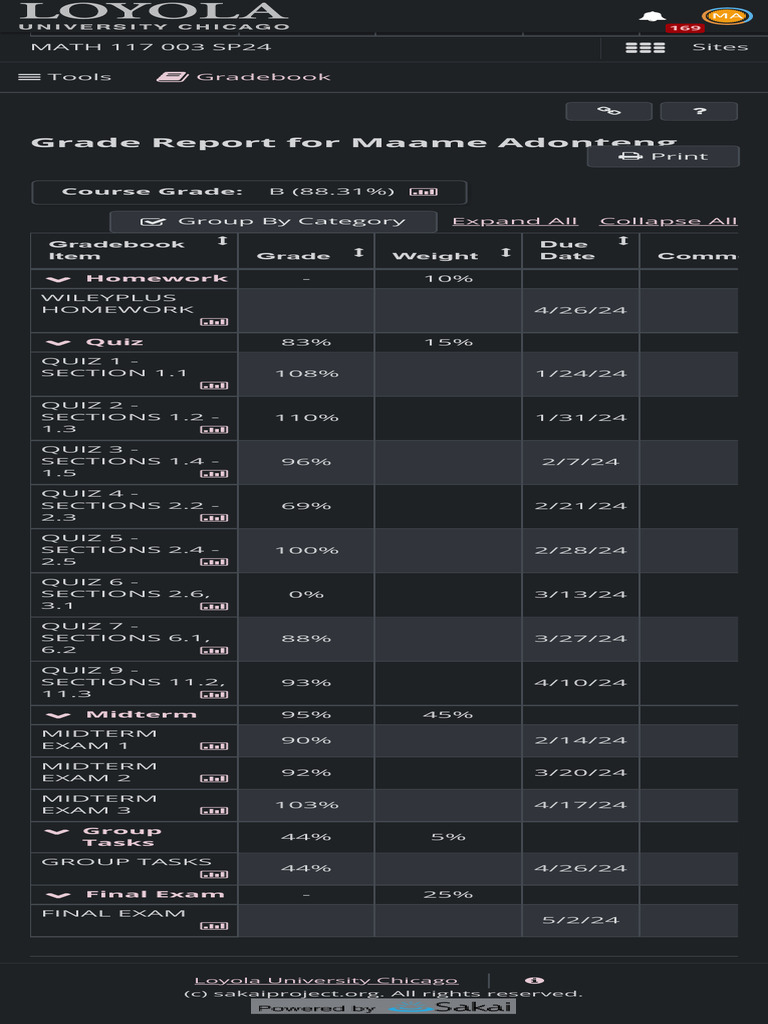Open the Tools menu

pos(65,77)
